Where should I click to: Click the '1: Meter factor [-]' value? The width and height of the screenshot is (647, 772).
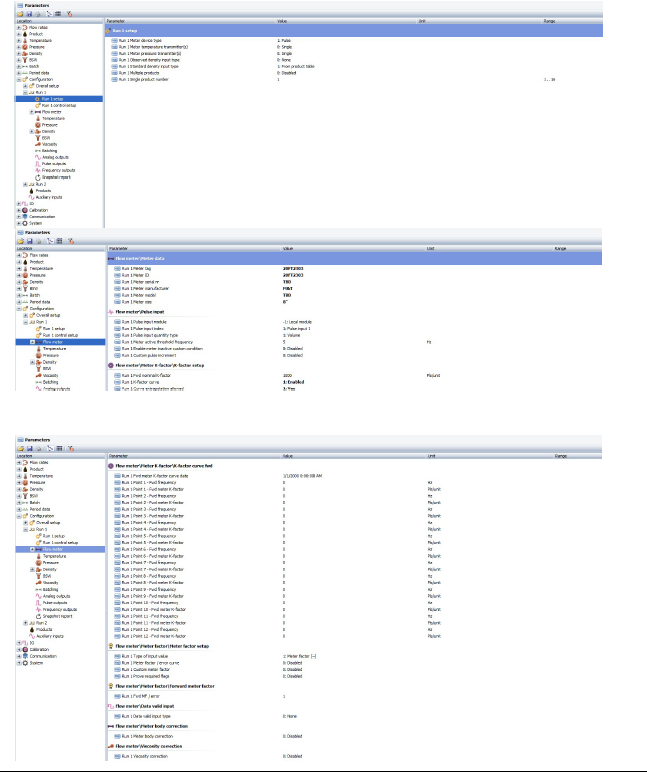[x=299, y=656]
